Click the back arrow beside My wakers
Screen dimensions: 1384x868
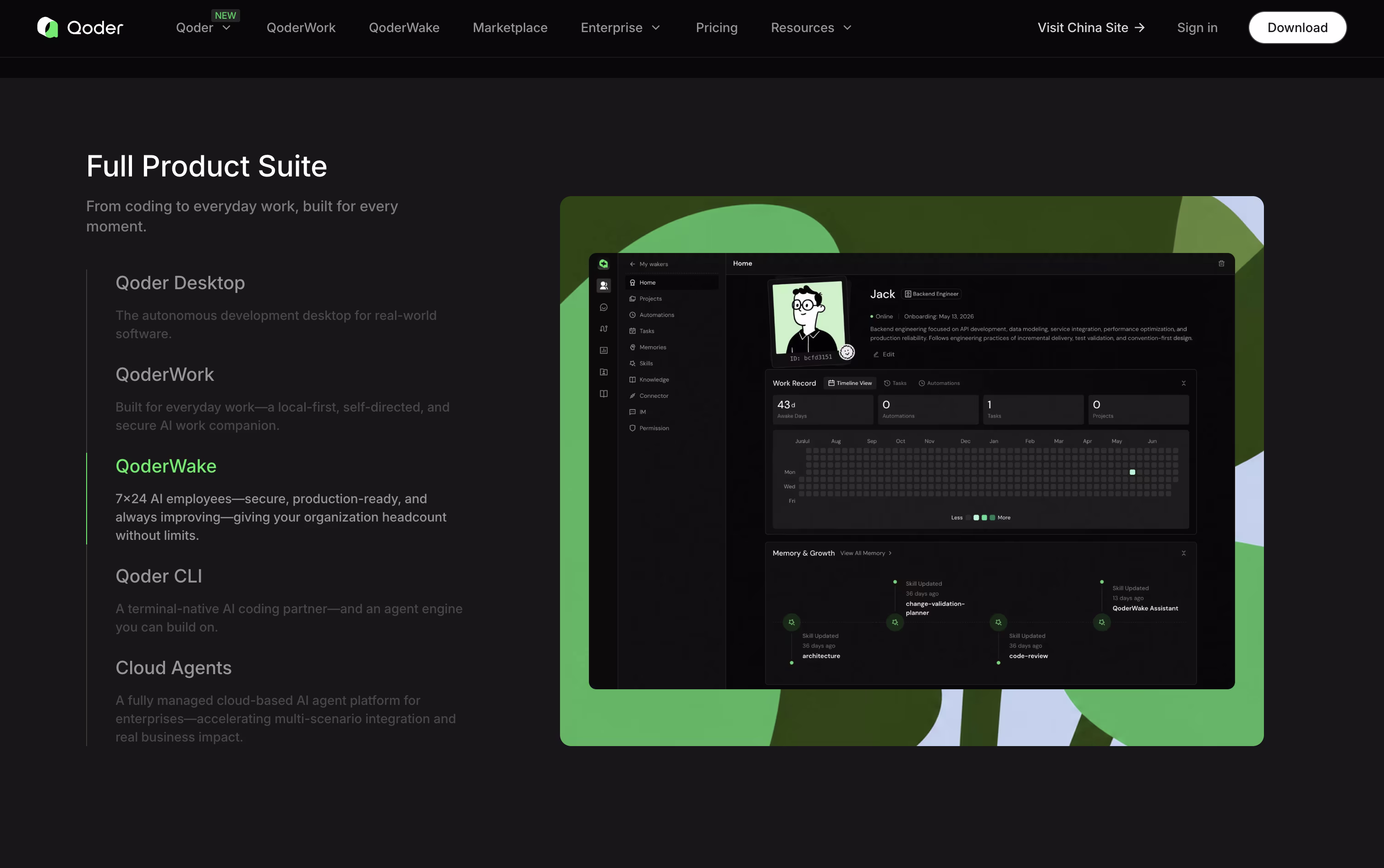point(632,264)
